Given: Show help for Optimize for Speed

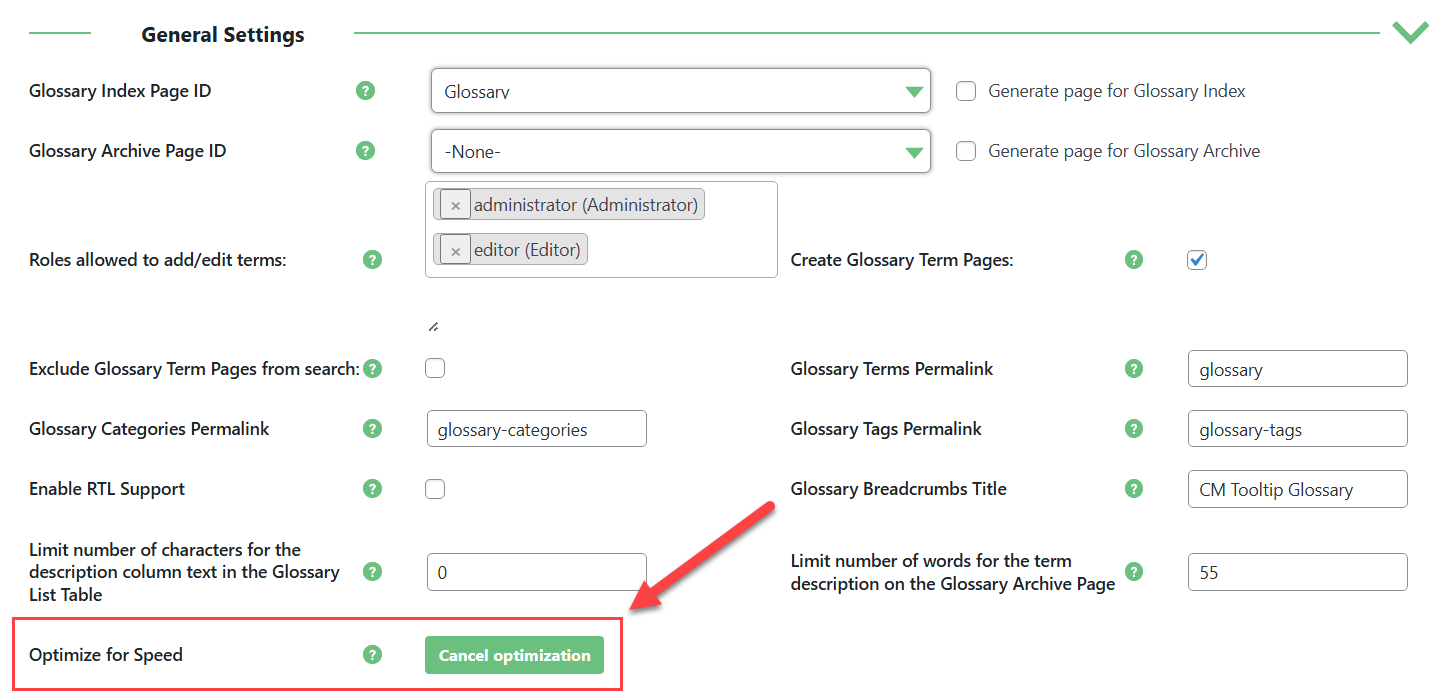Looking at the screenshot, I should click(x=372, y=655).
